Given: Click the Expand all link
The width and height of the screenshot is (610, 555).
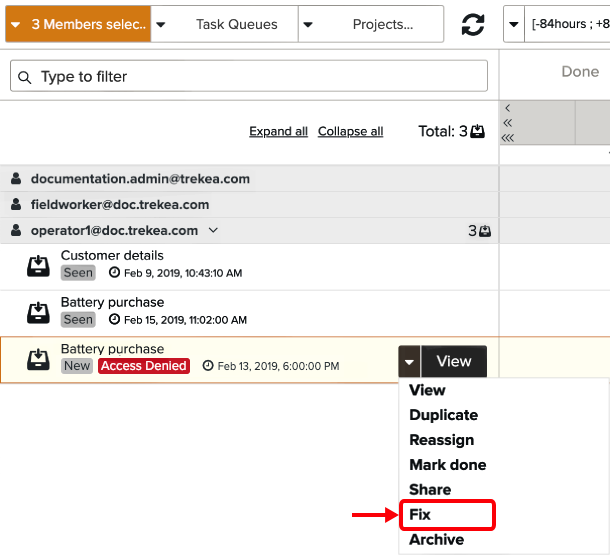Looking at the screenshot, I should (278, 132).
